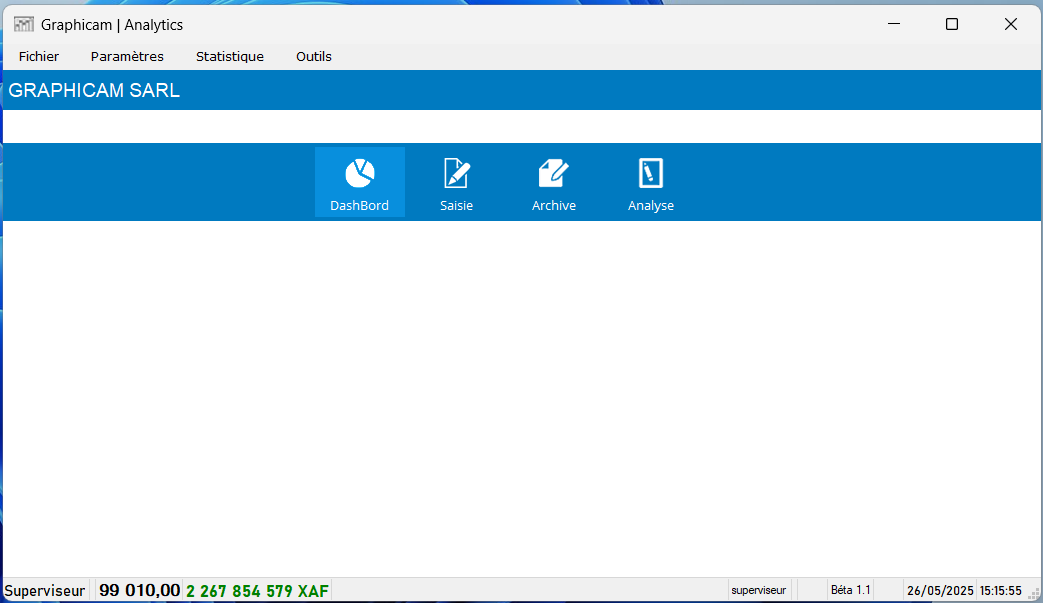
Task: Open the Archive icon
Action: pyautogui.click(x=553, y=174)
